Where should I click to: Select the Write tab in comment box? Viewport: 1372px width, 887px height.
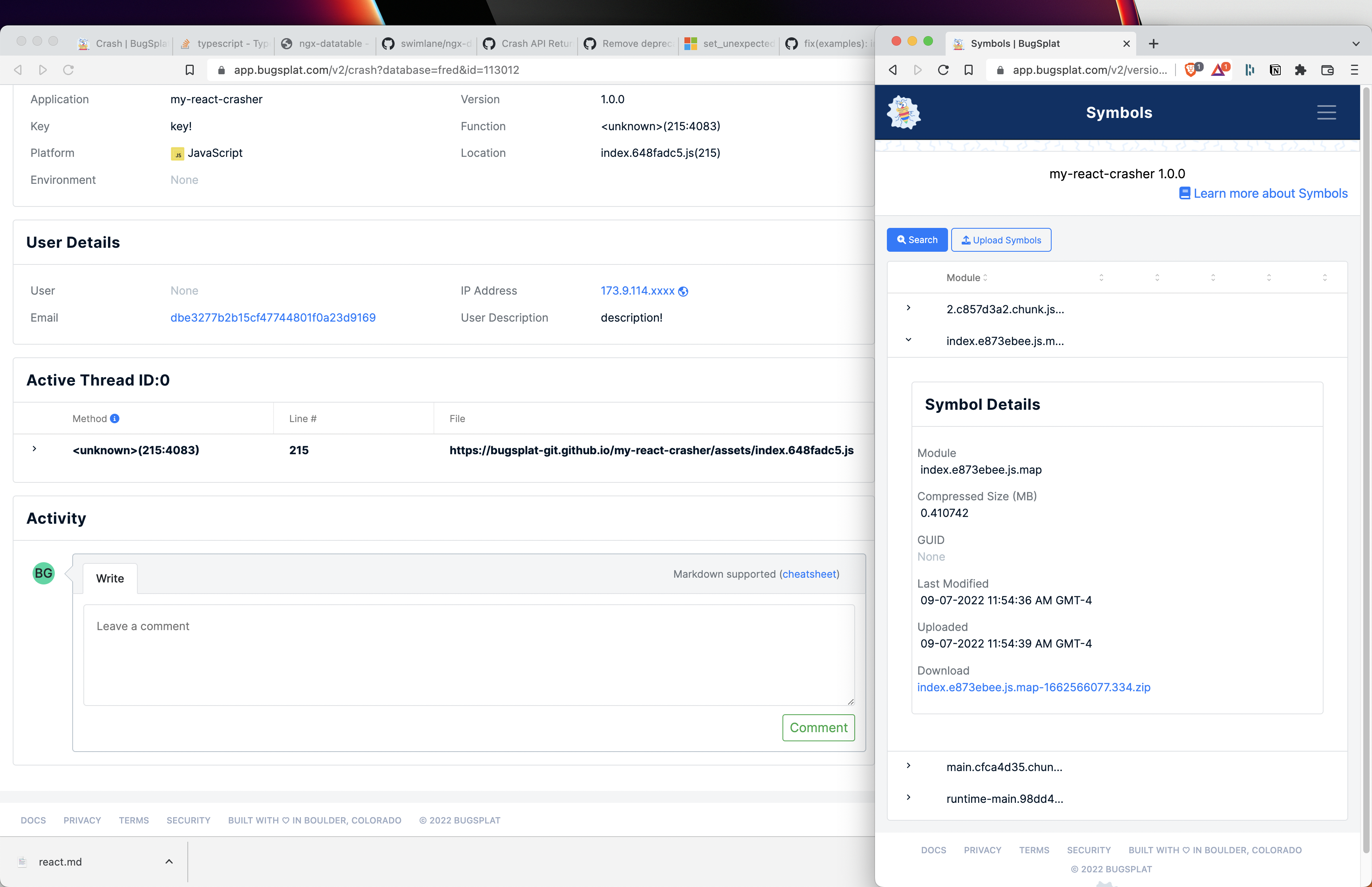coord(110,578)
